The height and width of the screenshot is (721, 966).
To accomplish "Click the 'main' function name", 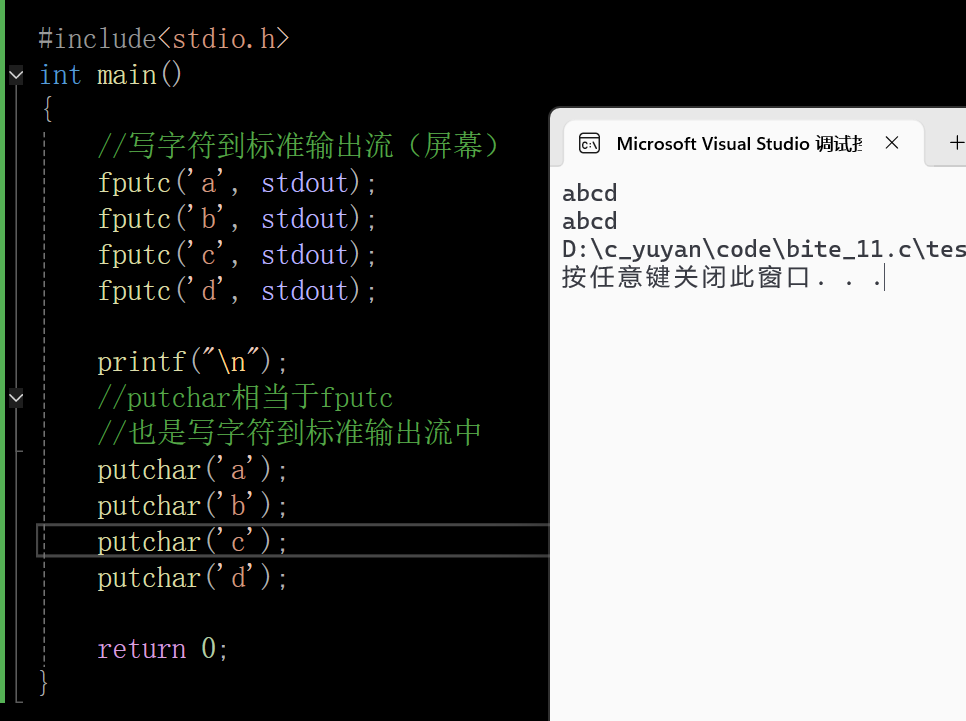I will point(127,75).
